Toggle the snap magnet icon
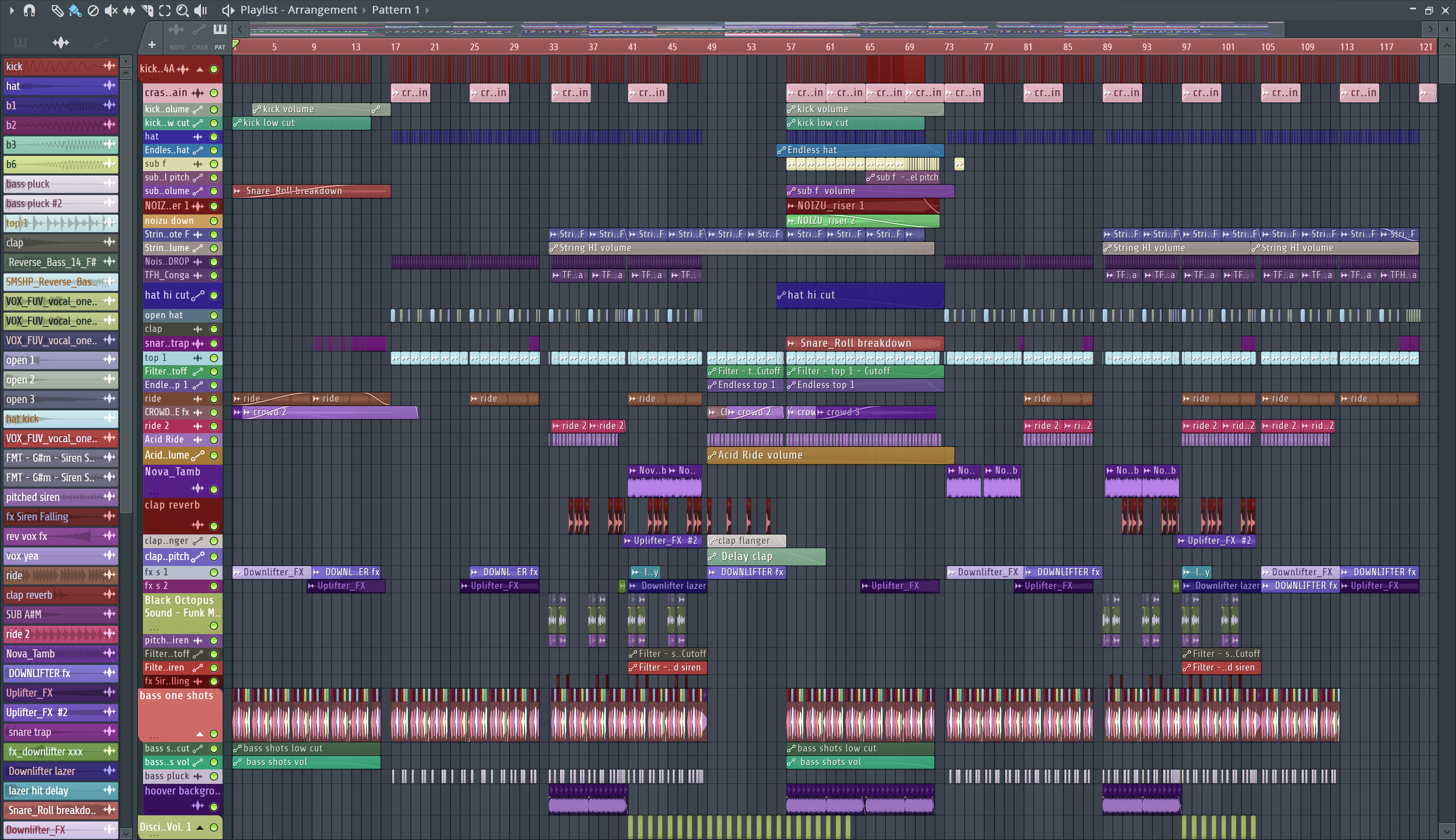The image size is (1456, 840). [29, 10]
